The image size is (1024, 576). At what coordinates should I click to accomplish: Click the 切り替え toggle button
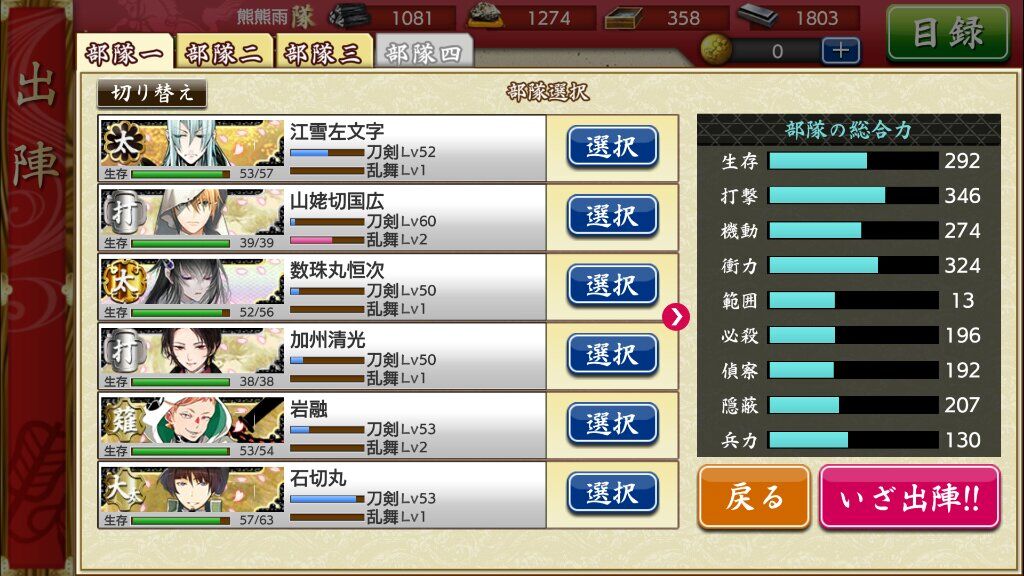152,93
